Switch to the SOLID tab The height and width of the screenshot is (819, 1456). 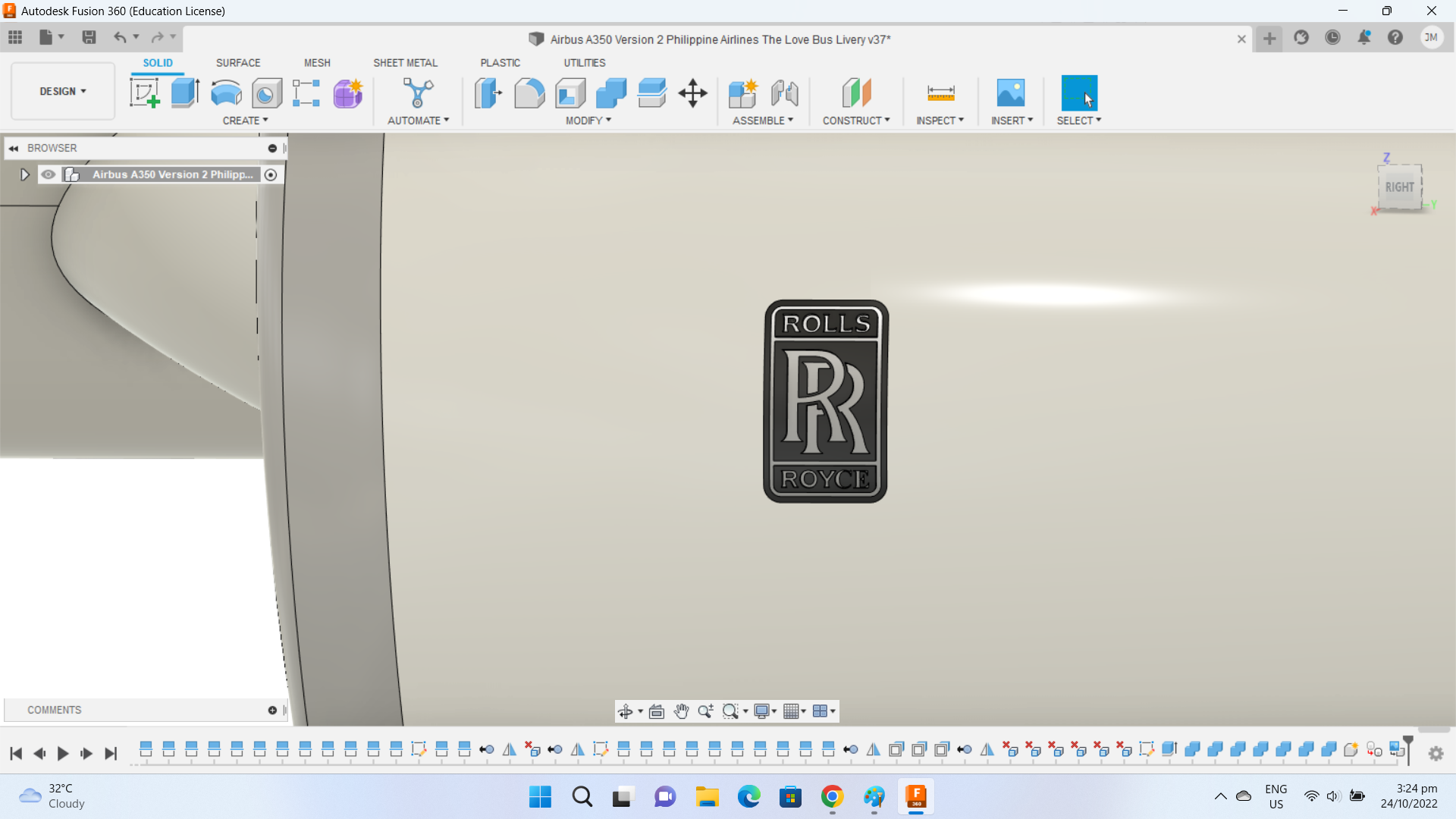coord(158,63)
